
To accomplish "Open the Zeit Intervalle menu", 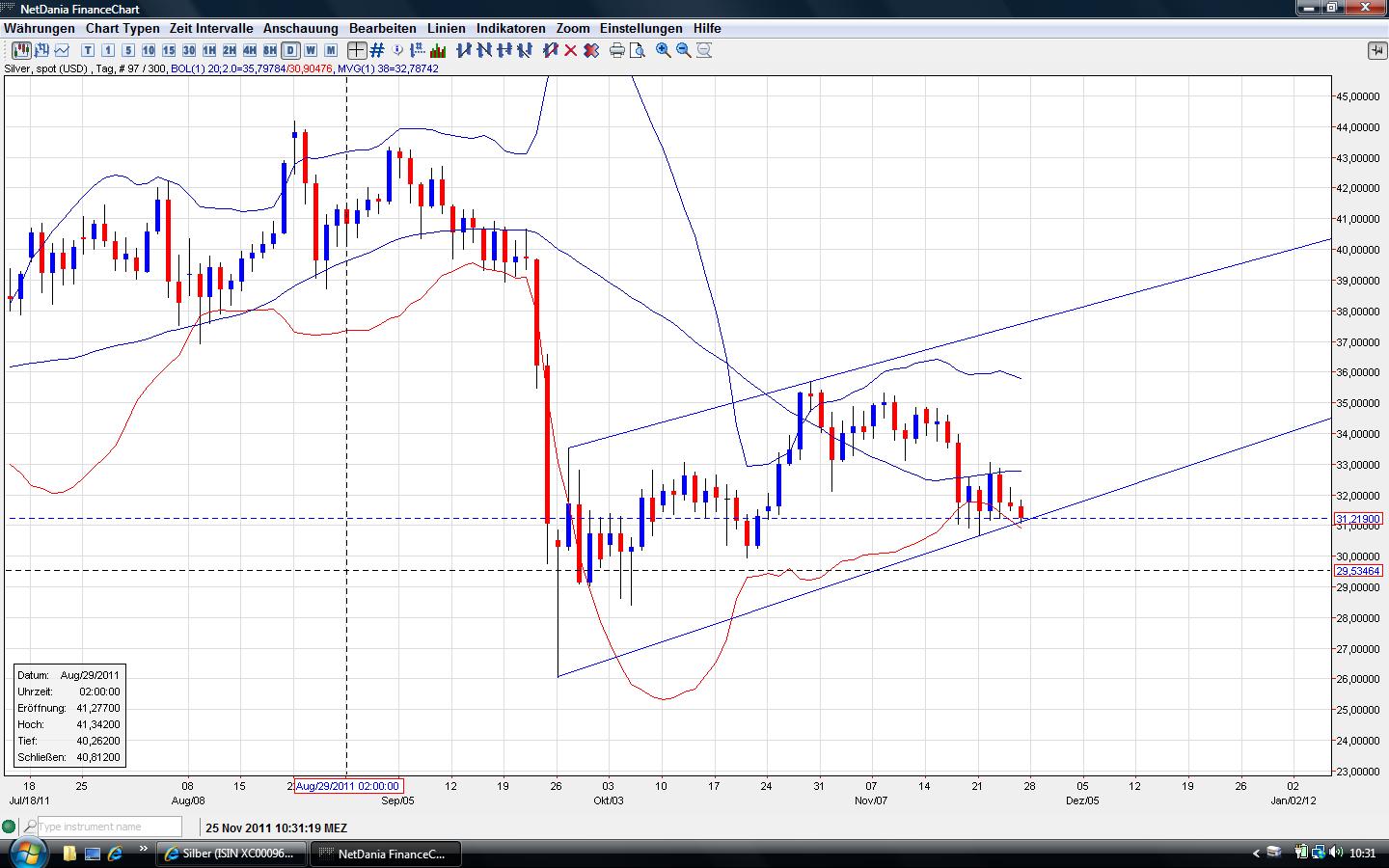I will [211, 29].
